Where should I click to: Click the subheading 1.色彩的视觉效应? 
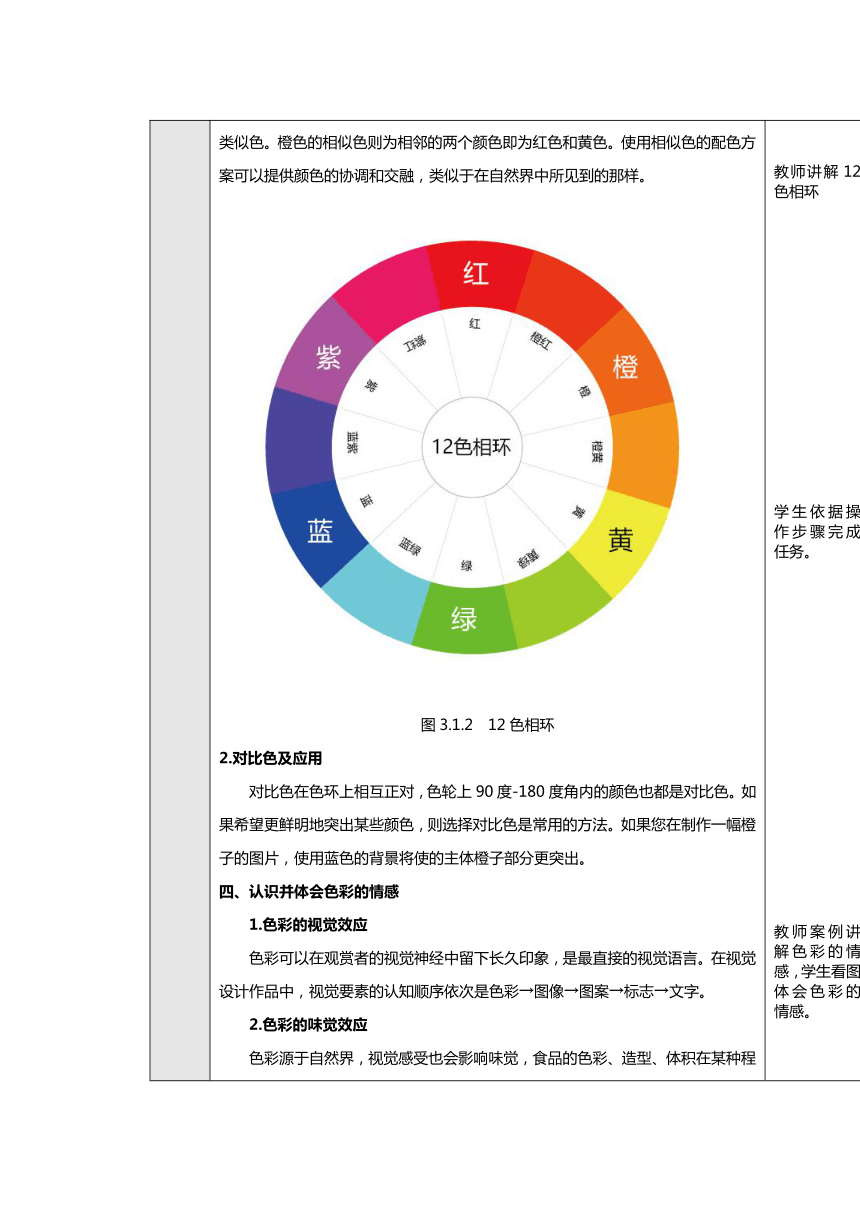pos(308,925)
